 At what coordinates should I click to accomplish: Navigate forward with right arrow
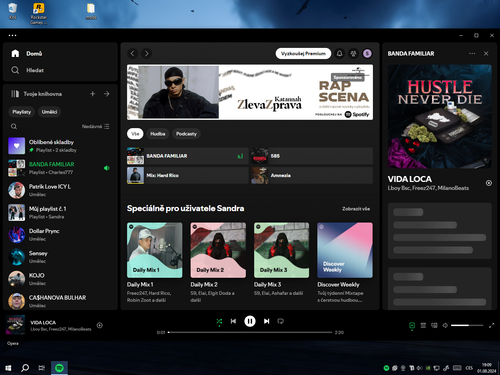[x=146, y=54]
